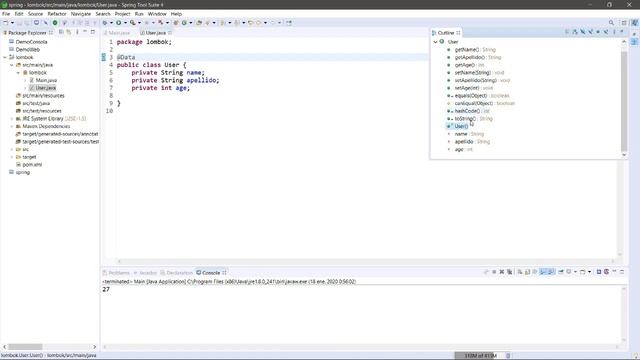Viewport: 640px width, 360px height.
Task: Switch to the Main.java editor tab
Action: tap(117, 33)
